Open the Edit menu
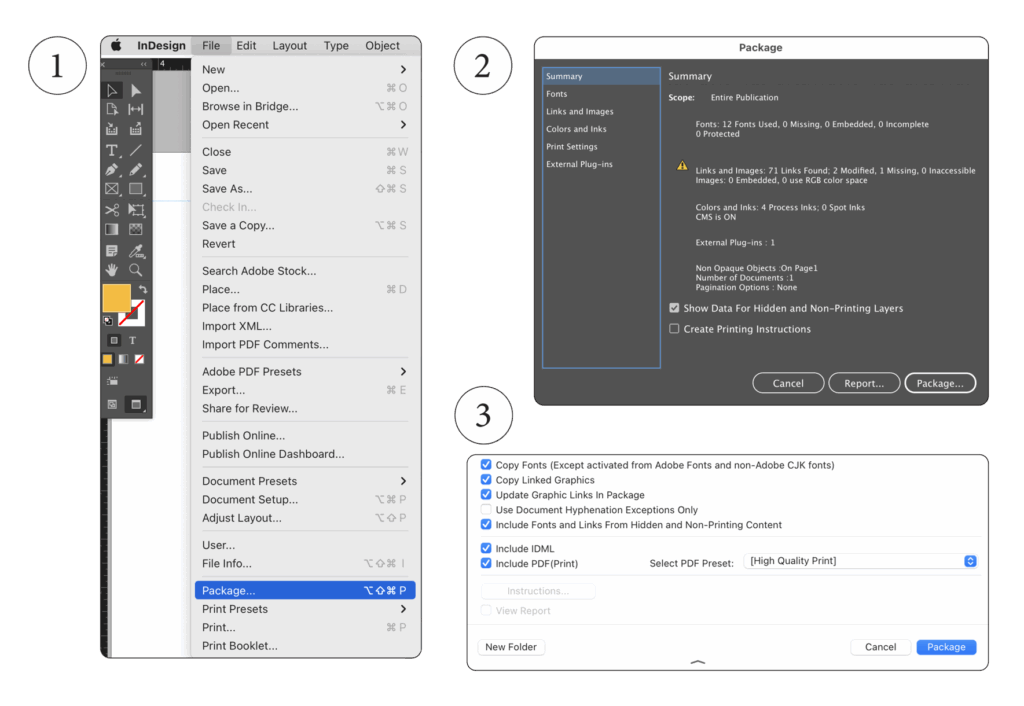The height and width of the screenshot is (706, 1024). tap(246, 46)
